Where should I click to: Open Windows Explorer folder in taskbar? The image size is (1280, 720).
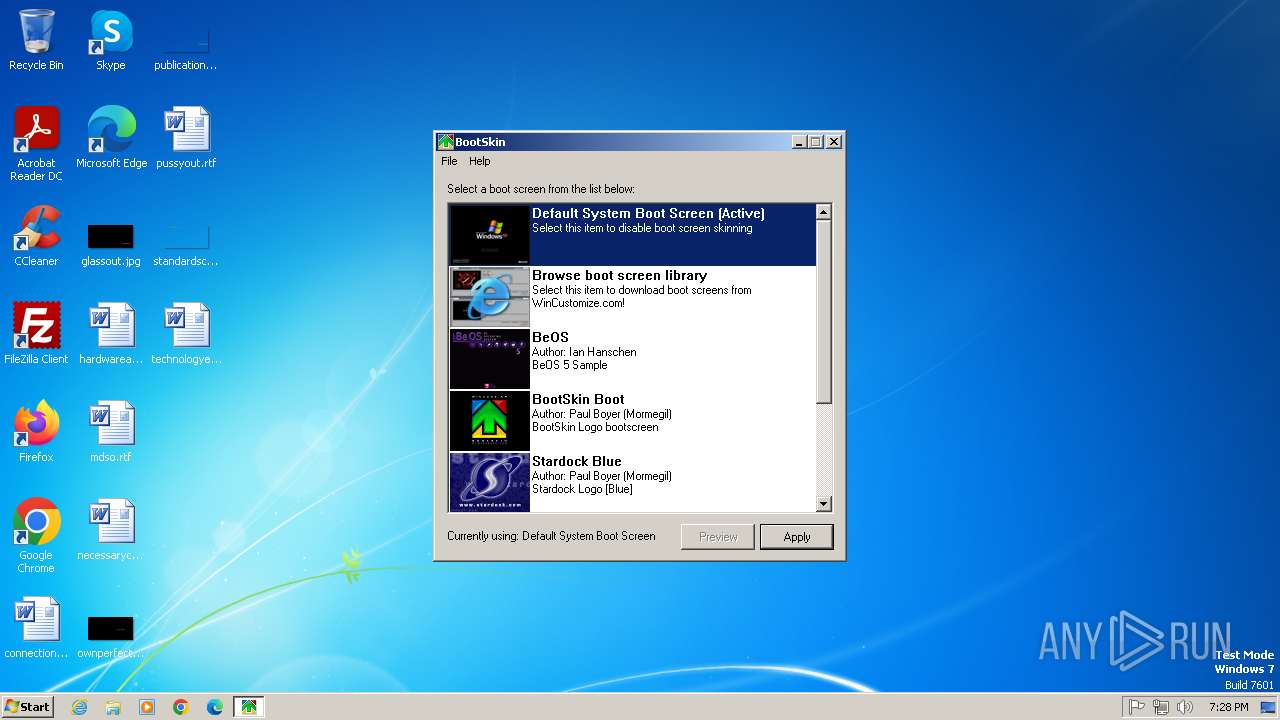[x=113, y=707]
